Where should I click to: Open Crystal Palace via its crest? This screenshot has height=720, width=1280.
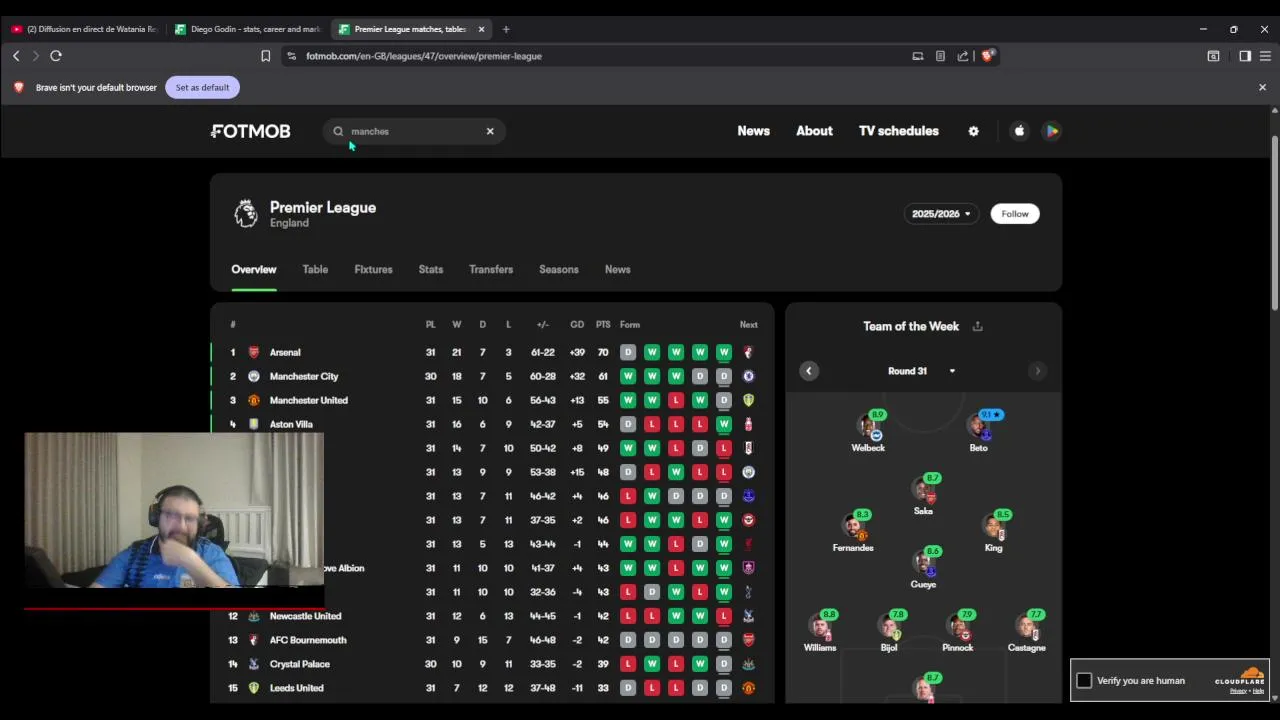point(253,664)
